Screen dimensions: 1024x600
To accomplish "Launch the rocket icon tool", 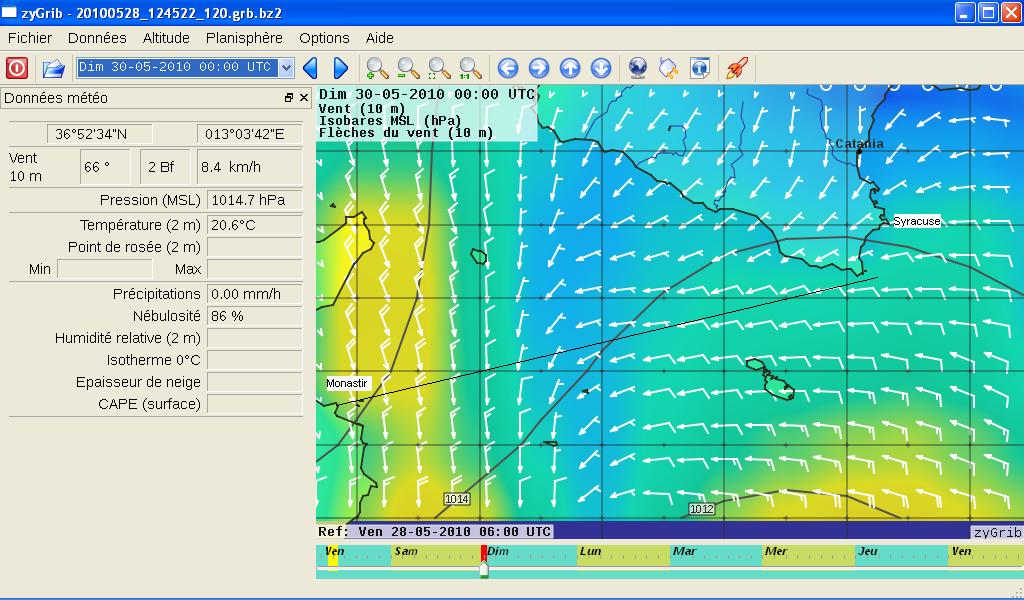I will (x=737, y=68).
